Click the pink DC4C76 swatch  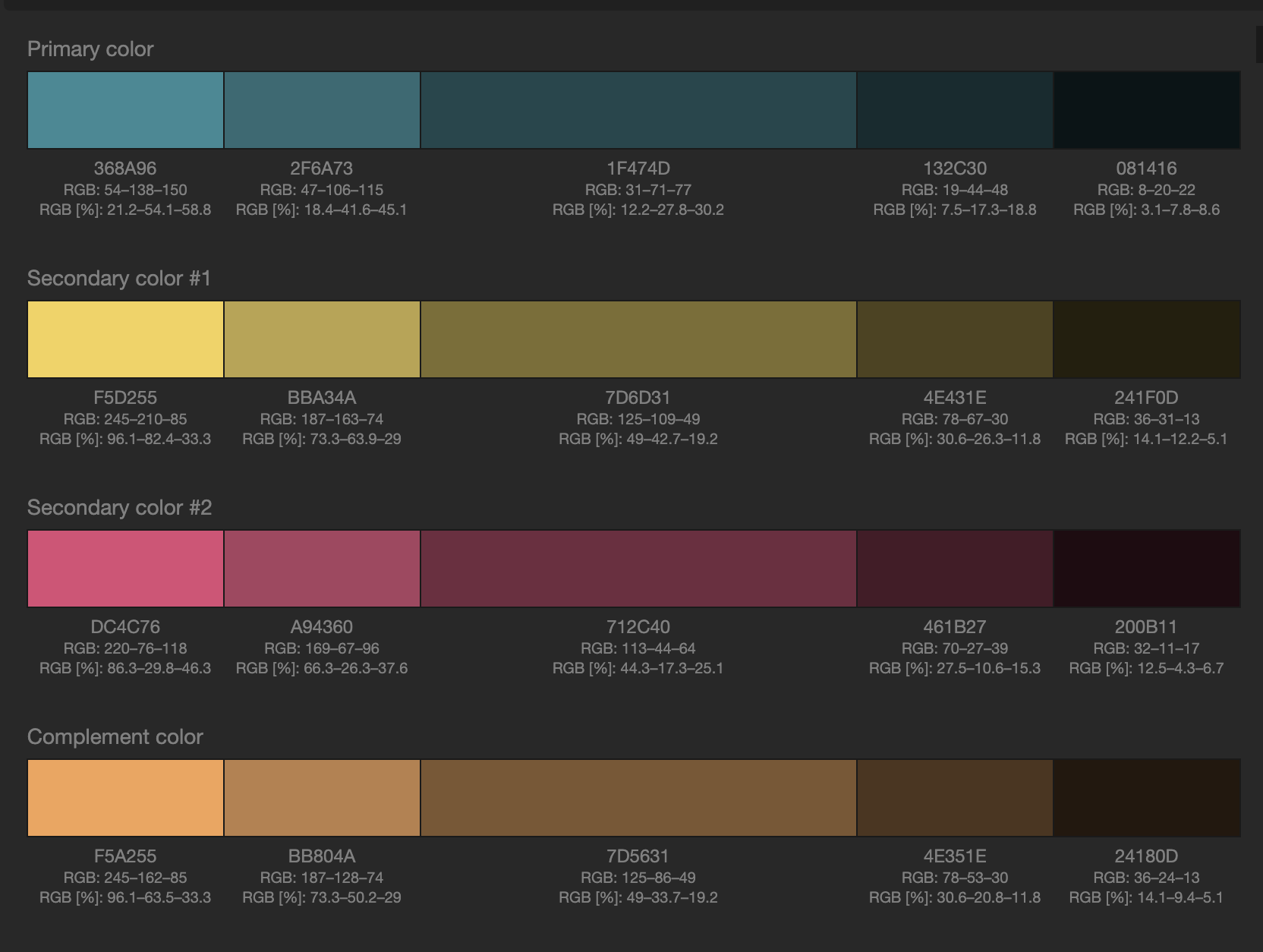point(125,569)
